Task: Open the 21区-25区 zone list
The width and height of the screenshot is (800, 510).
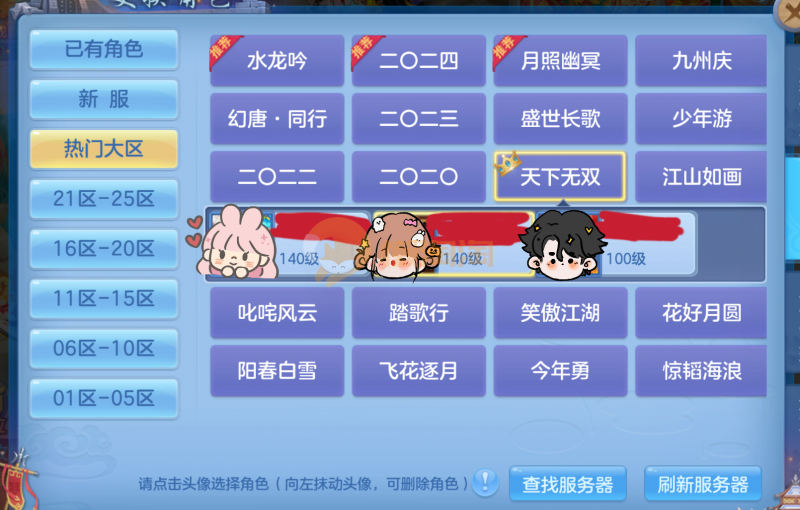Action: (x=104, y=199)
